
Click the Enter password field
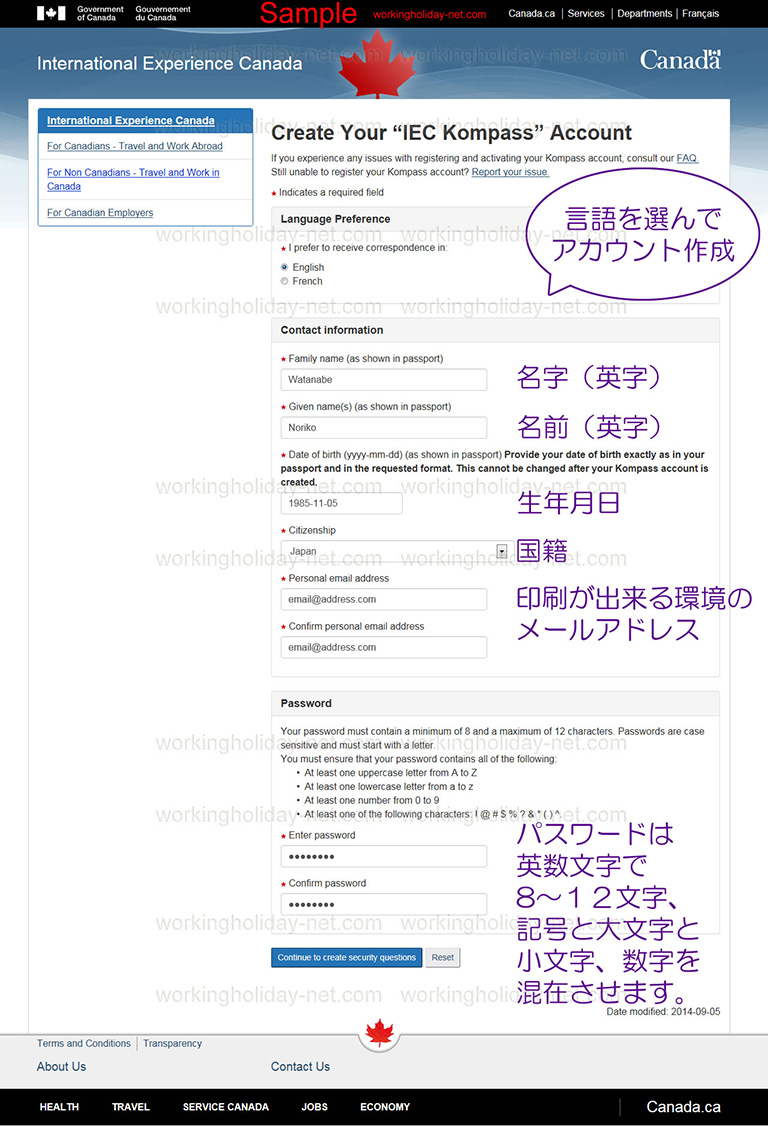tap(384, 857)
